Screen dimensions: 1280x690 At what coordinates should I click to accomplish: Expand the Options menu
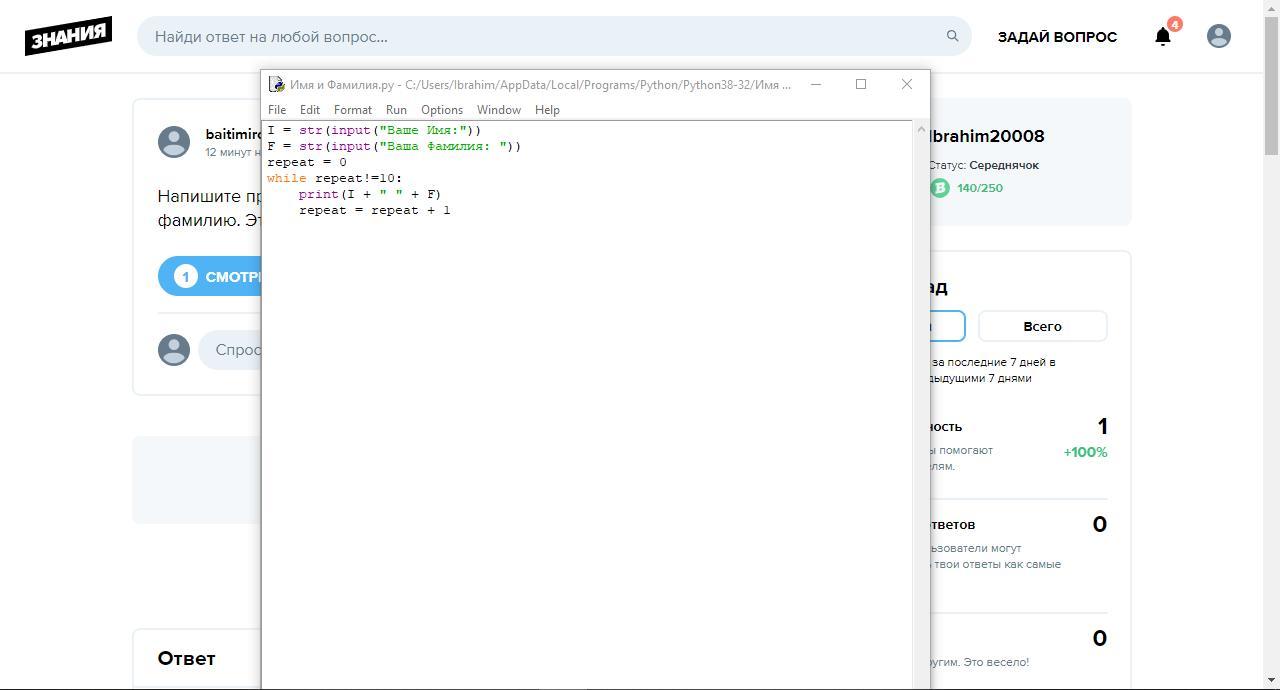441,110
